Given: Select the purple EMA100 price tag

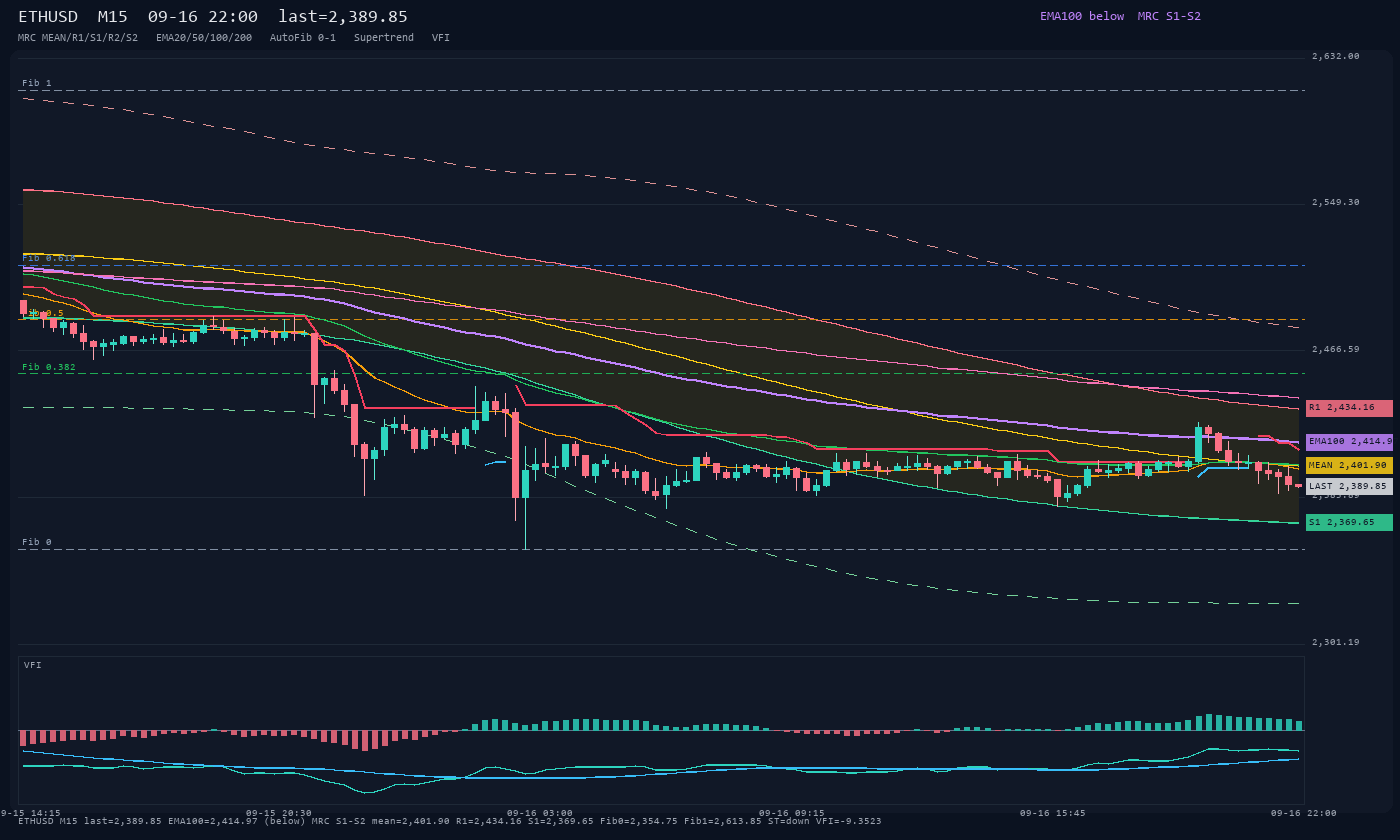Looking at the screenshot, I should coord(1349,442).
